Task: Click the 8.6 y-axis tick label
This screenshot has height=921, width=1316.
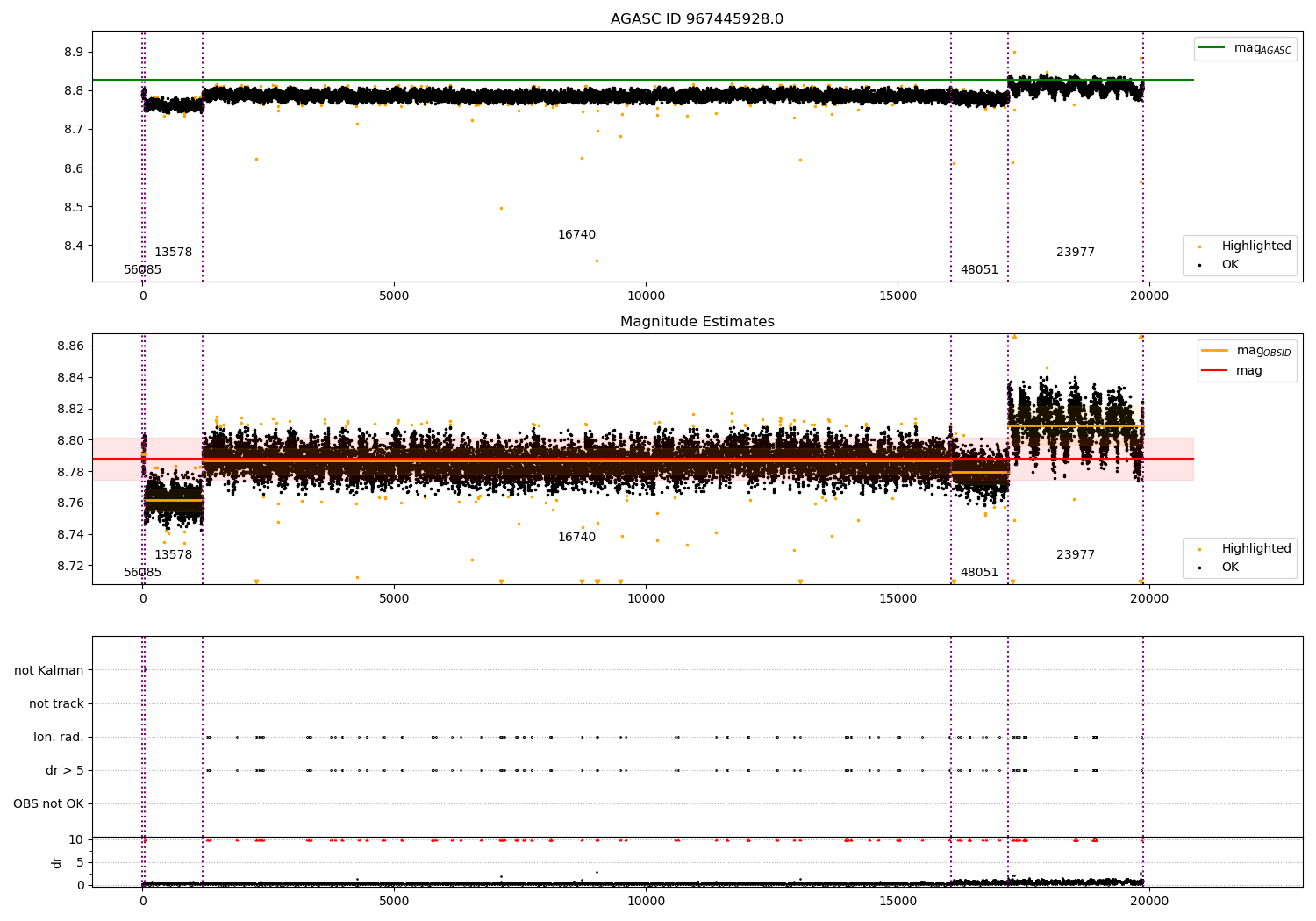Action: click(x=74, y=168)
